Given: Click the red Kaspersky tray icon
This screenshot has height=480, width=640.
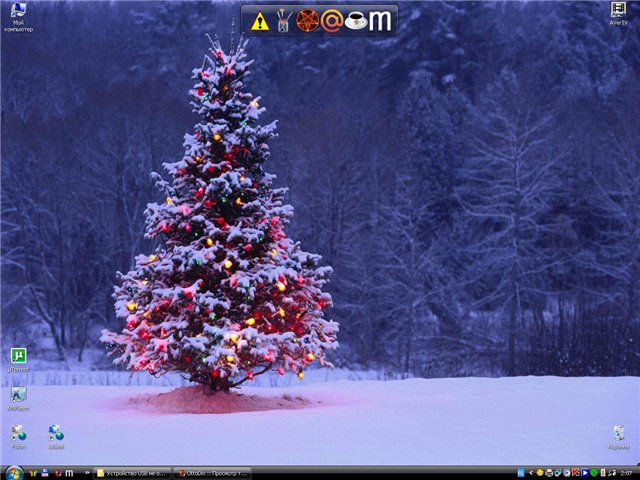Looking at the screenshot, I should tap(576, 473).
